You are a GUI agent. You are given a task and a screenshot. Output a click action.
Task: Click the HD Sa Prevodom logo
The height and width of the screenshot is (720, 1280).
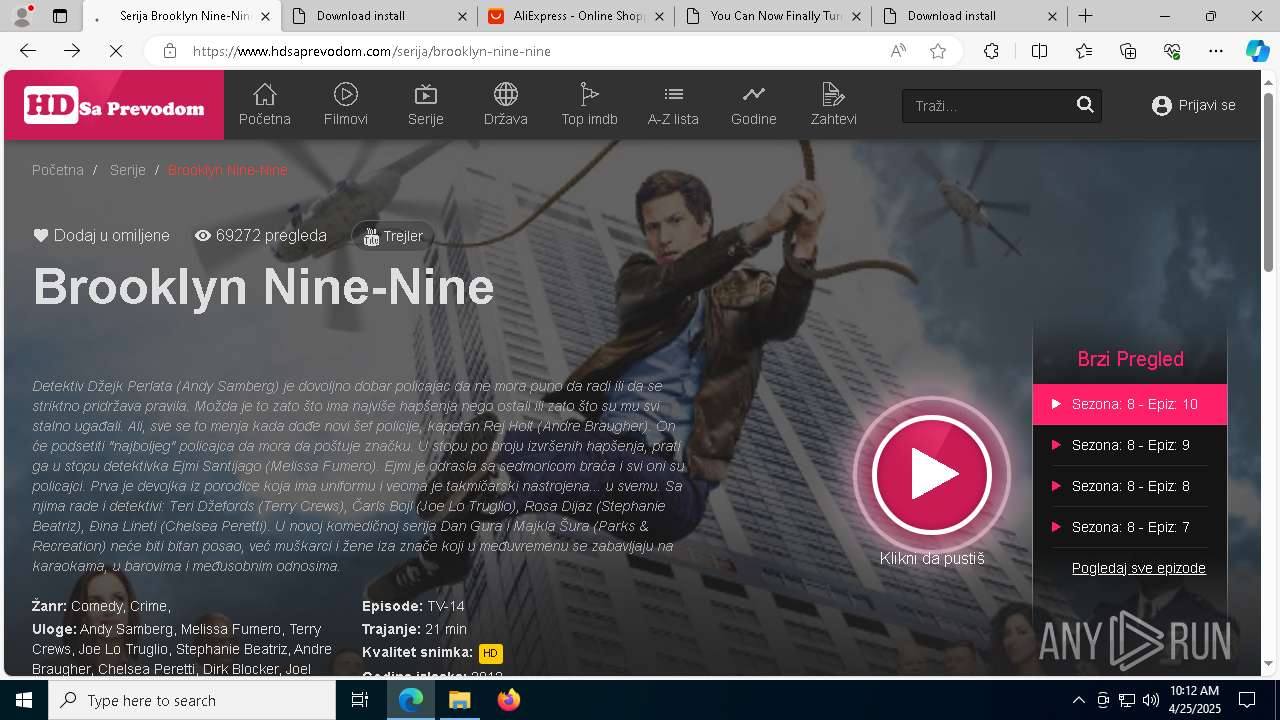click(x=114, y=105)
